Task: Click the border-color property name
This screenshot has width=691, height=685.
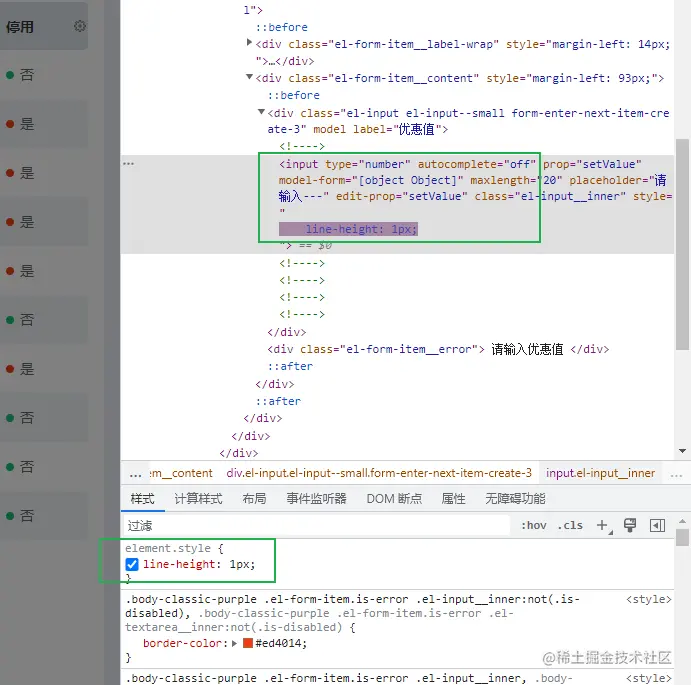Action: 182,643
